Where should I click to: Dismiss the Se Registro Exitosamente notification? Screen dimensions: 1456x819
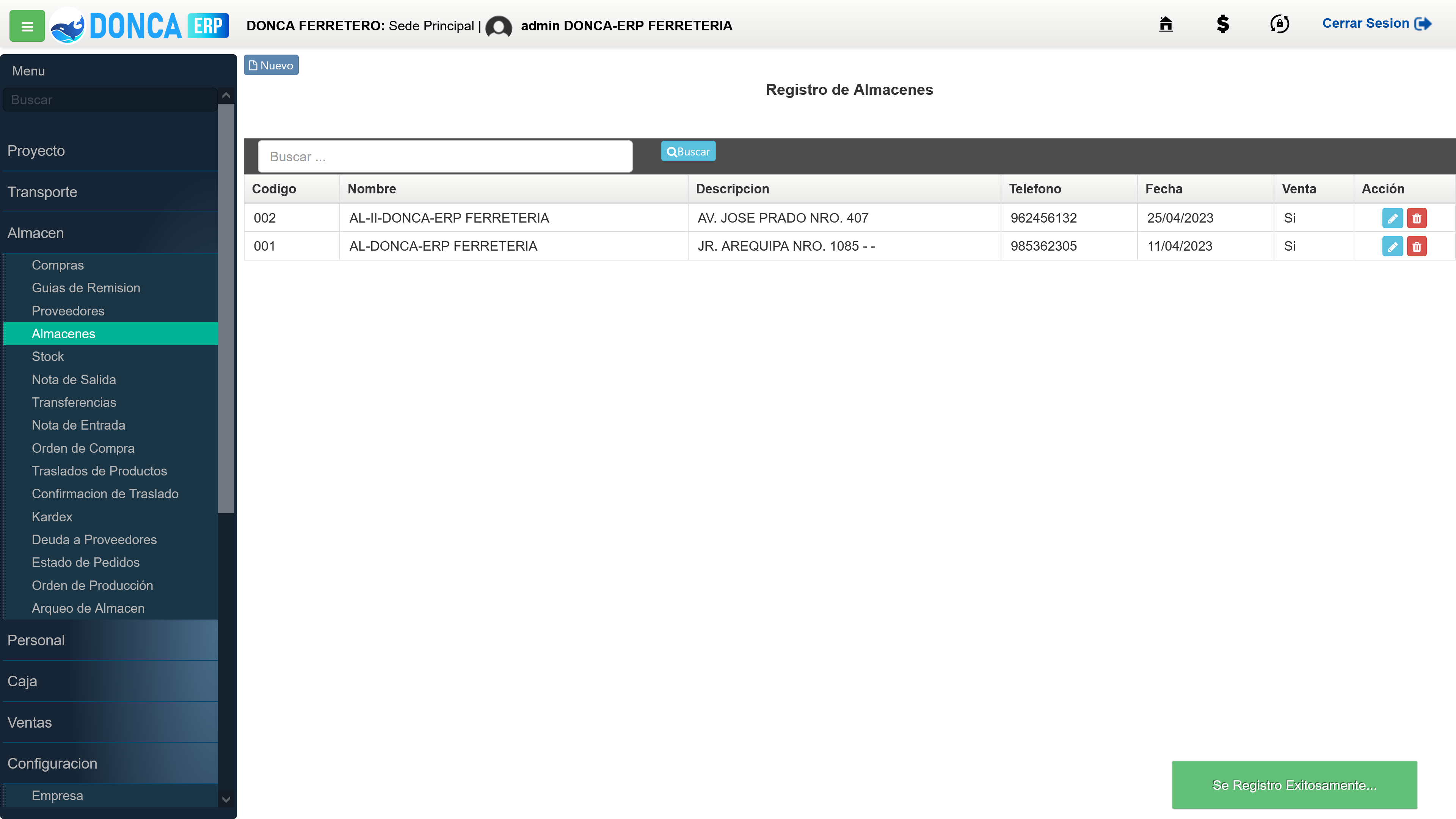point(1294,785)
